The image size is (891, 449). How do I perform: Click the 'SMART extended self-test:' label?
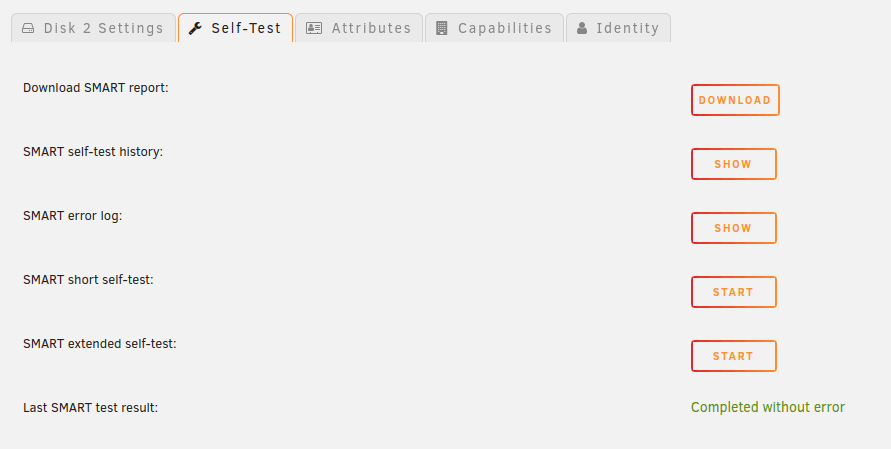coord(100,344)
